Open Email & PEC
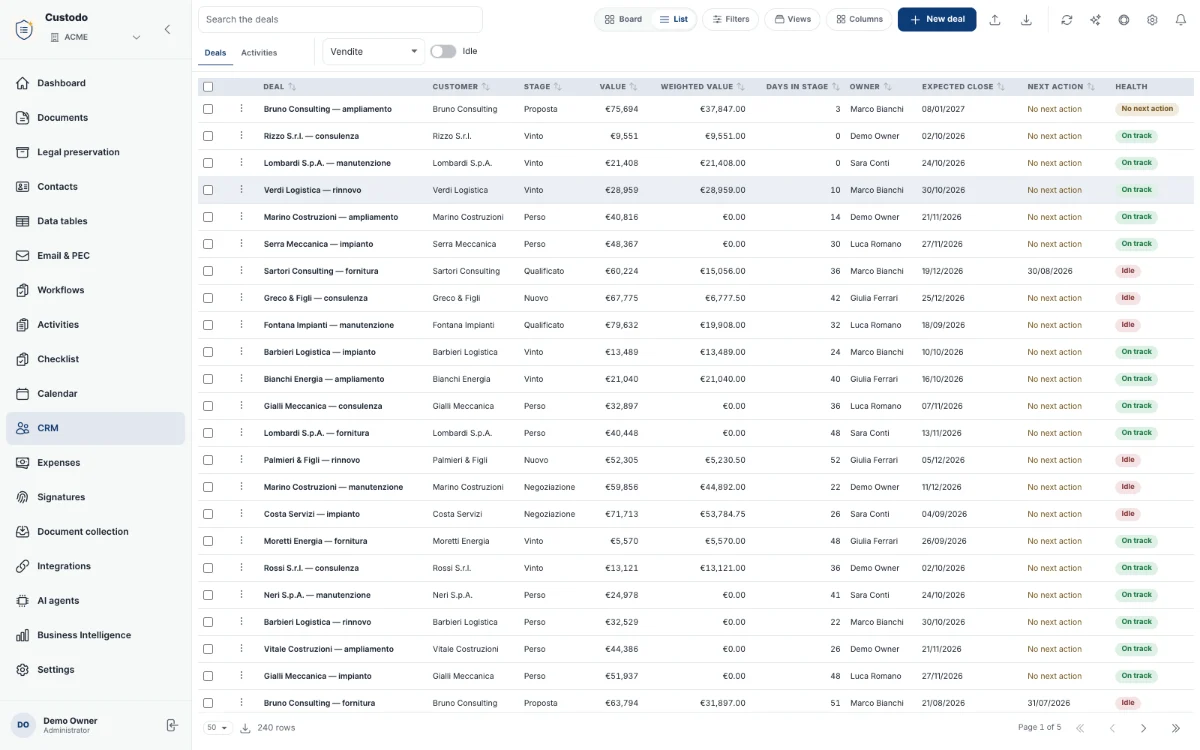Image resolution: width=1200 pixels, height=750 pixels. click(95, 255)
